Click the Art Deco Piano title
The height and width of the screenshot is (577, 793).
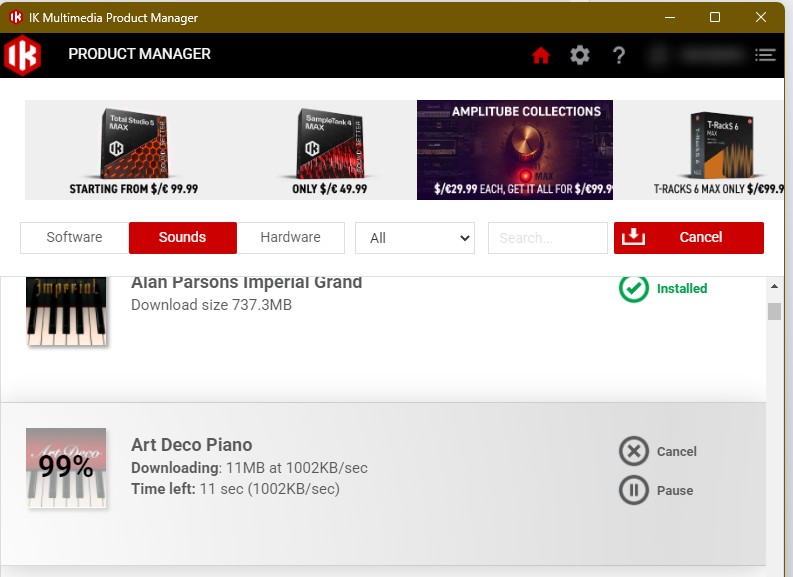point(192,445)
